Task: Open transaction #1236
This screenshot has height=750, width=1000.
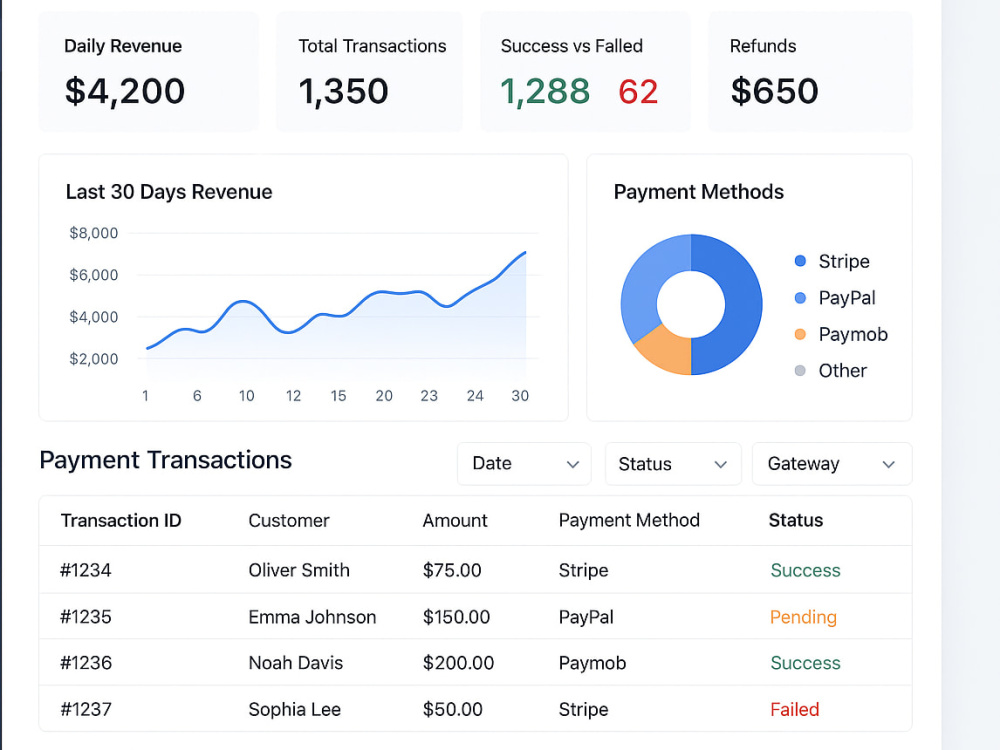Action: tap(85, 663)
